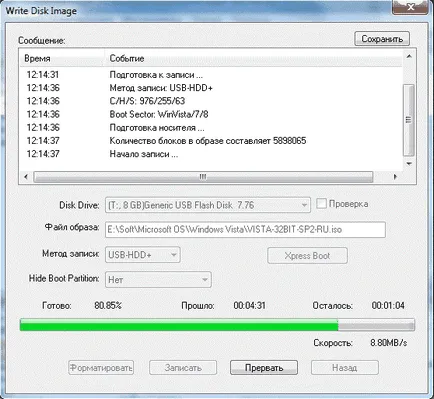Viewport: 434px width, 399px height.
Task: Select the 'Метод записи: USB-HDD+' log row
Action: coord(211,88)
